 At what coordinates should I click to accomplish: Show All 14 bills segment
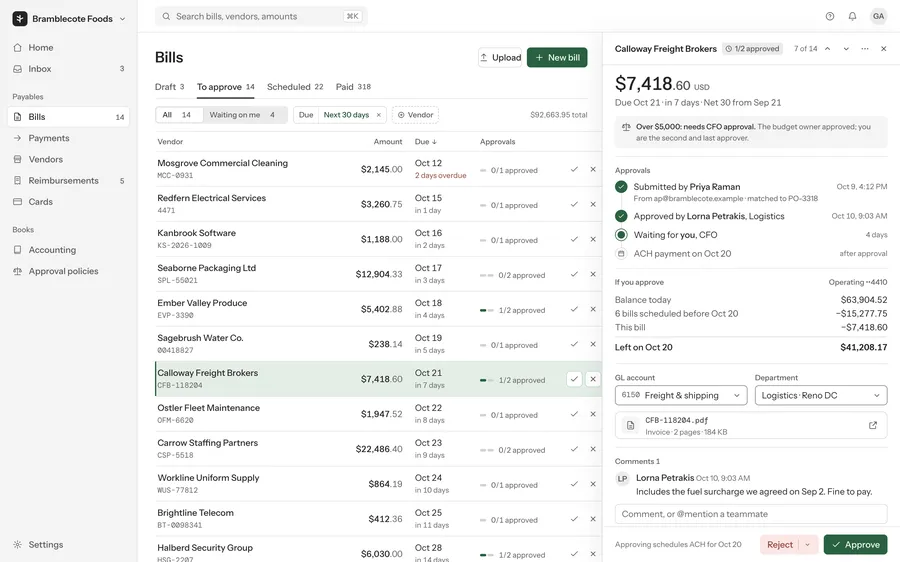point(179,115)
